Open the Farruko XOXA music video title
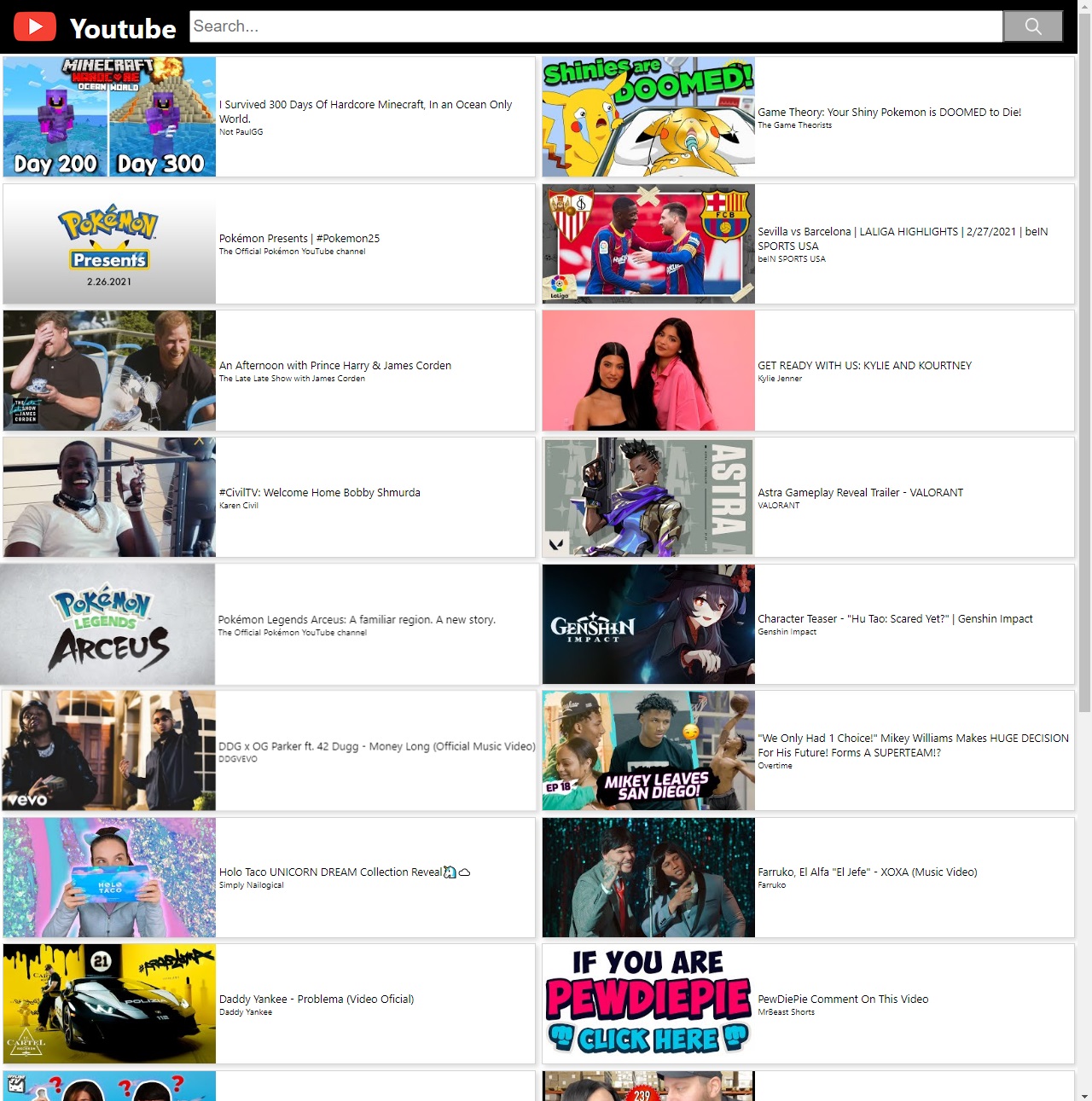Viewport: 1092px width, 1101px height. pos(868,872)
